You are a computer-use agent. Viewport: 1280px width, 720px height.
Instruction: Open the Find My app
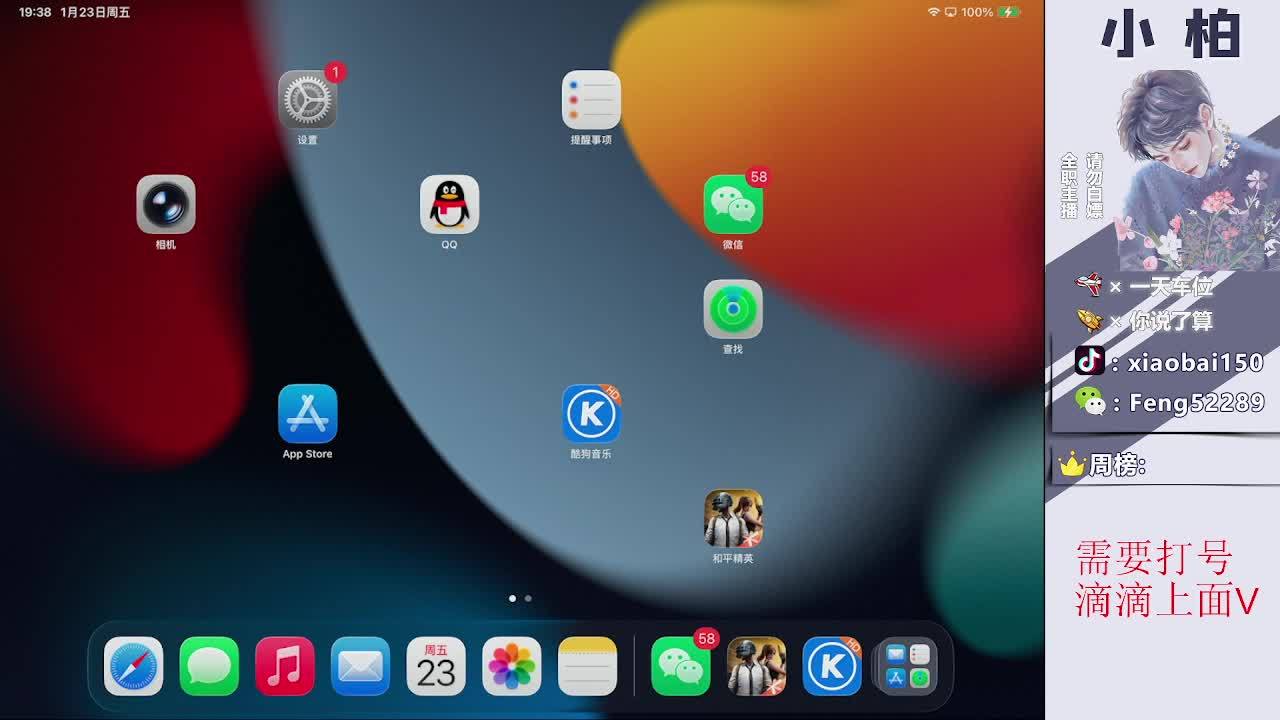pos(733,310)
